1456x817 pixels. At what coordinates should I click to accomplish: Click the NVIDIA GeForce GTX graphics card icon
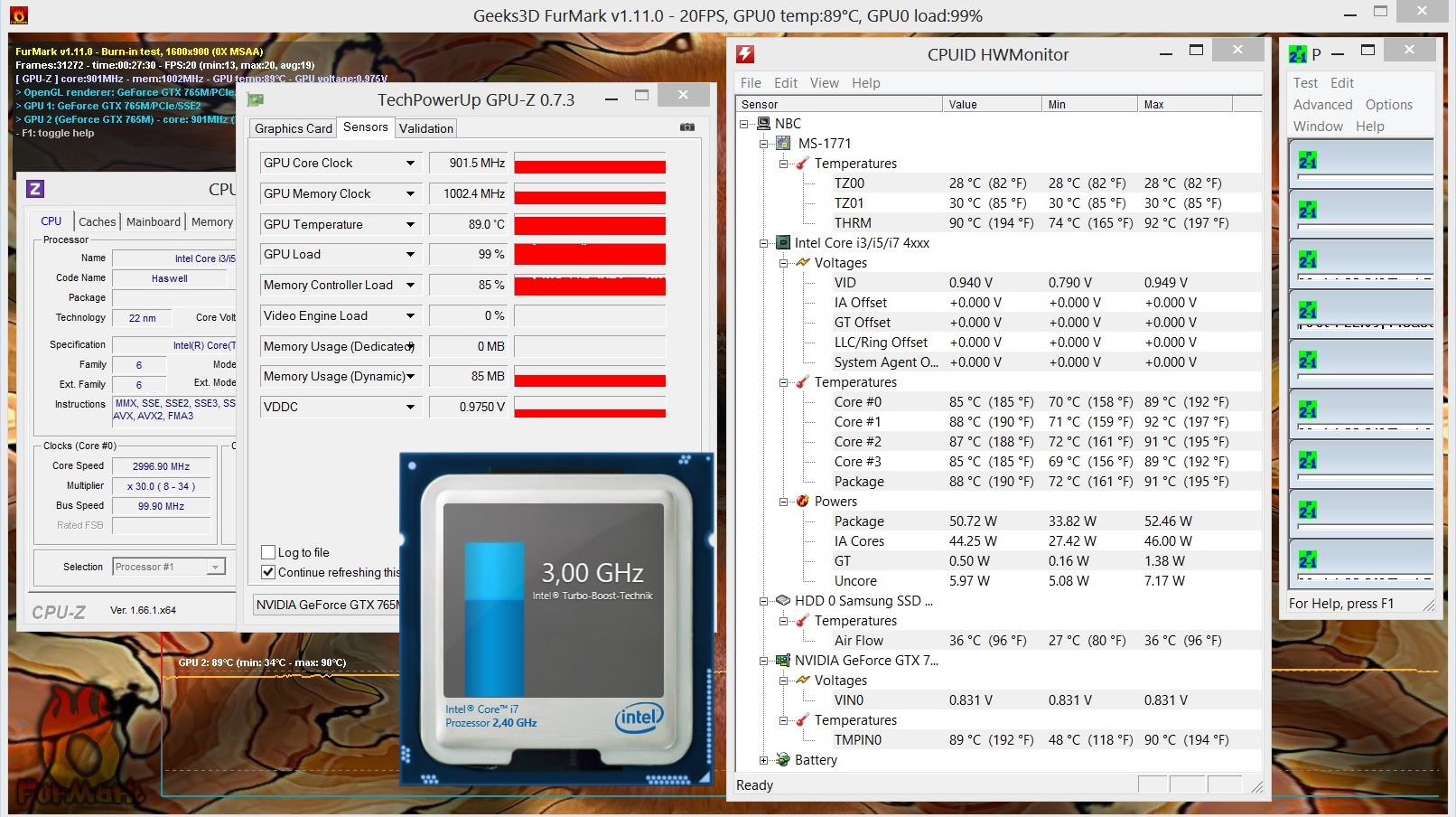tap(784, 660)
